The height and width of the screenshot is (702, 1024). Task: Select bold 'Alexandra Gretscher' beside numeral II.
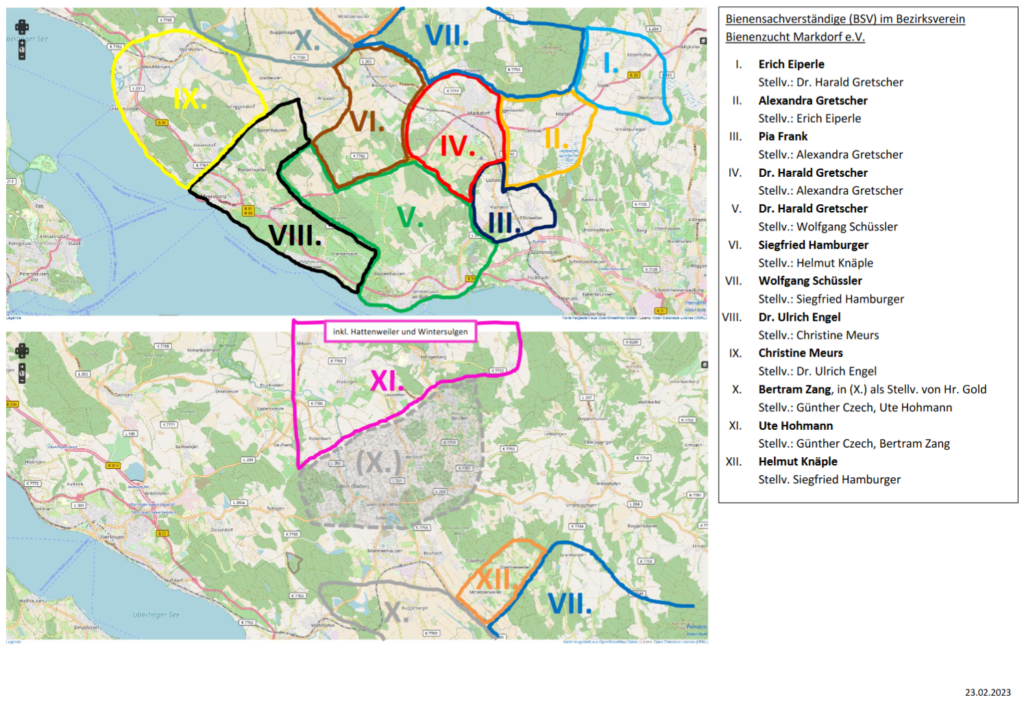coord(813,101)
